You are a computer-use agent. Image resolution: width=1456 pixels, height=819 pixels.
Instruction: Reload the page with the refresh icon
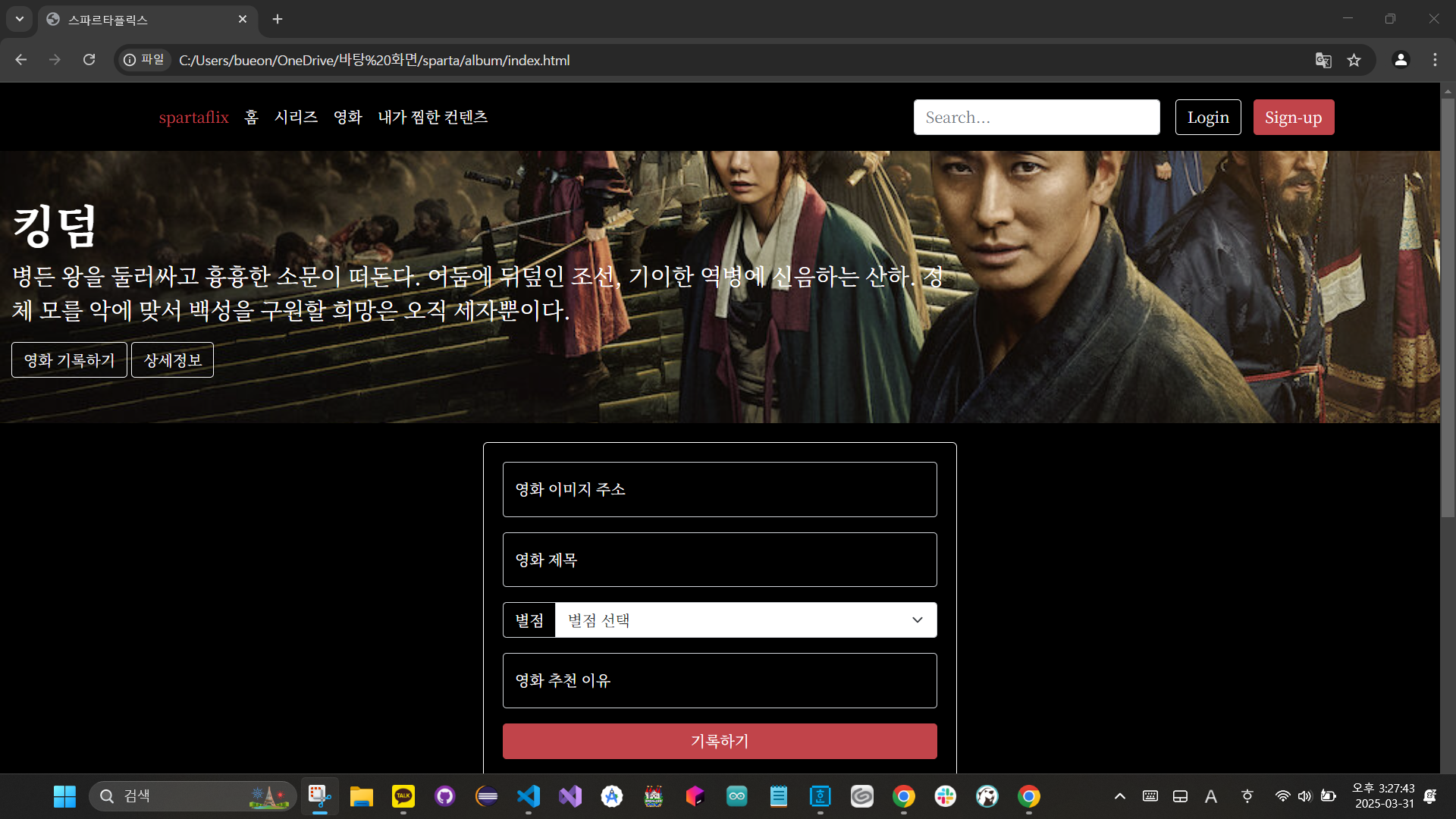pos(89,60)
